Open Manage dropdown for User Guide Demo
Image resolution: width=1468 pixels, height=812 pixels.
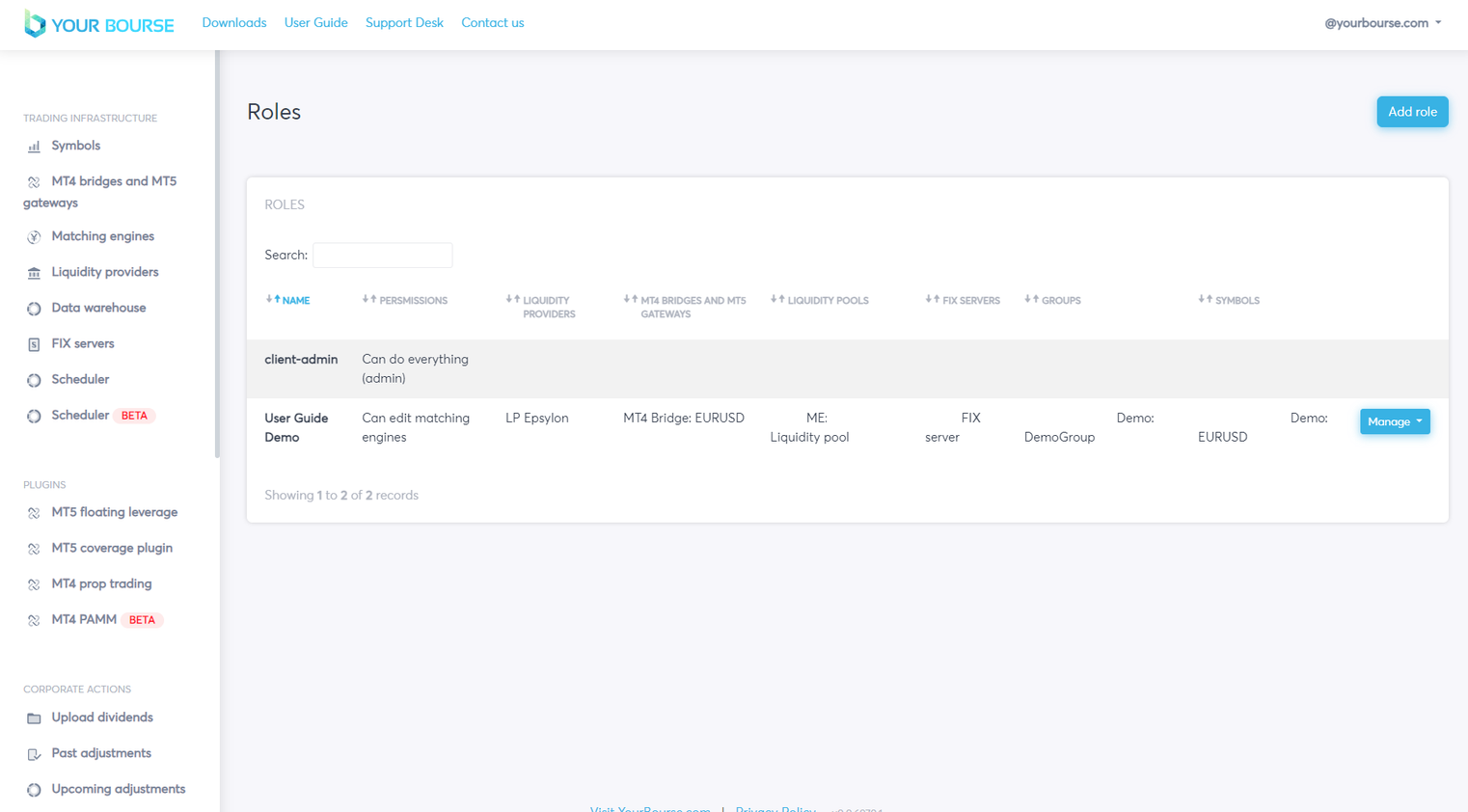click(x=1395, y=421)
